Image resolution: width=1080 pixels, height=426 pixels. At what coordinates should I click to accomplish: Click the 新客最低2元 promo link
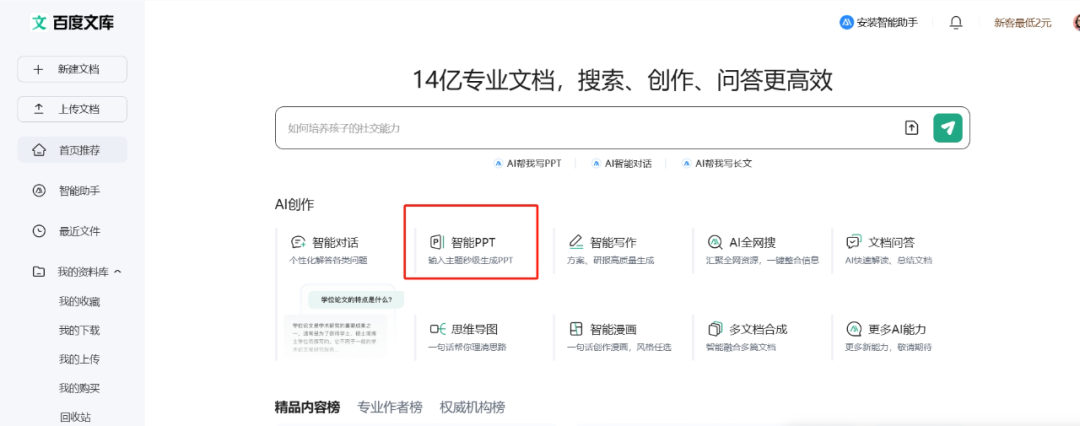1022,23
